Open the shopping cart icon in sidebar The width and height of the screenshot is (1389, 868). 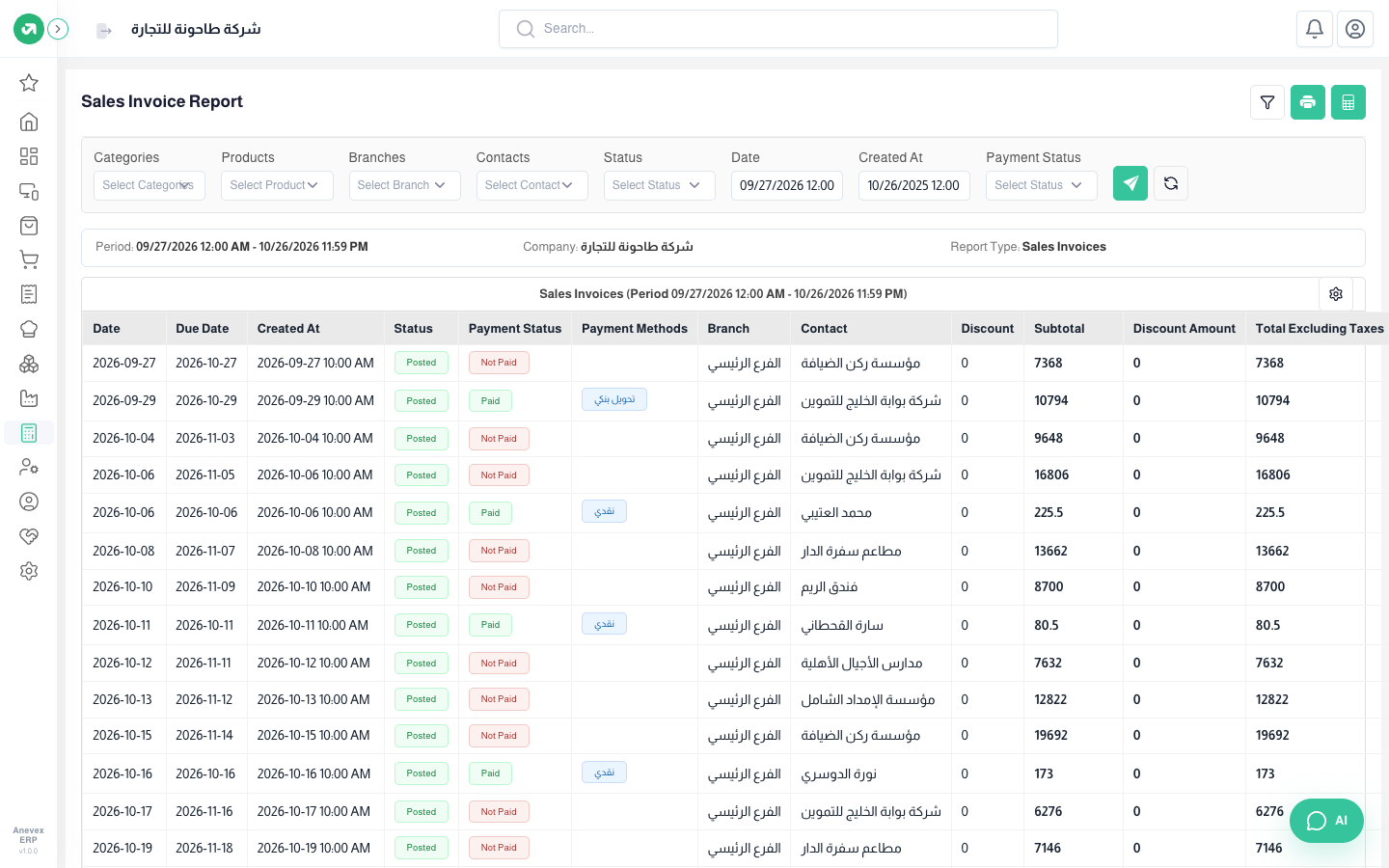pos(29,259)
